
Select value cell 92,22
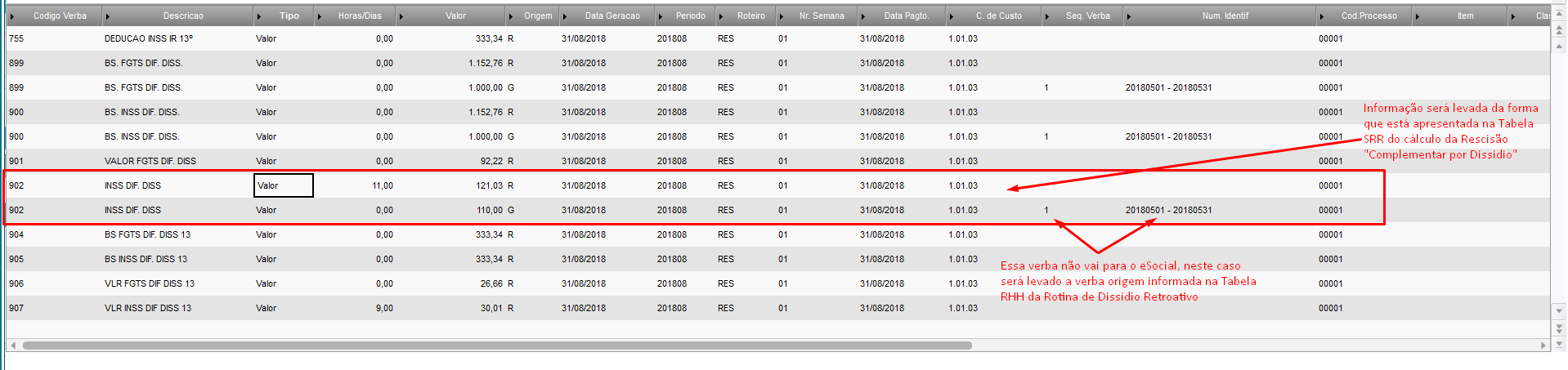click(491, 161)
